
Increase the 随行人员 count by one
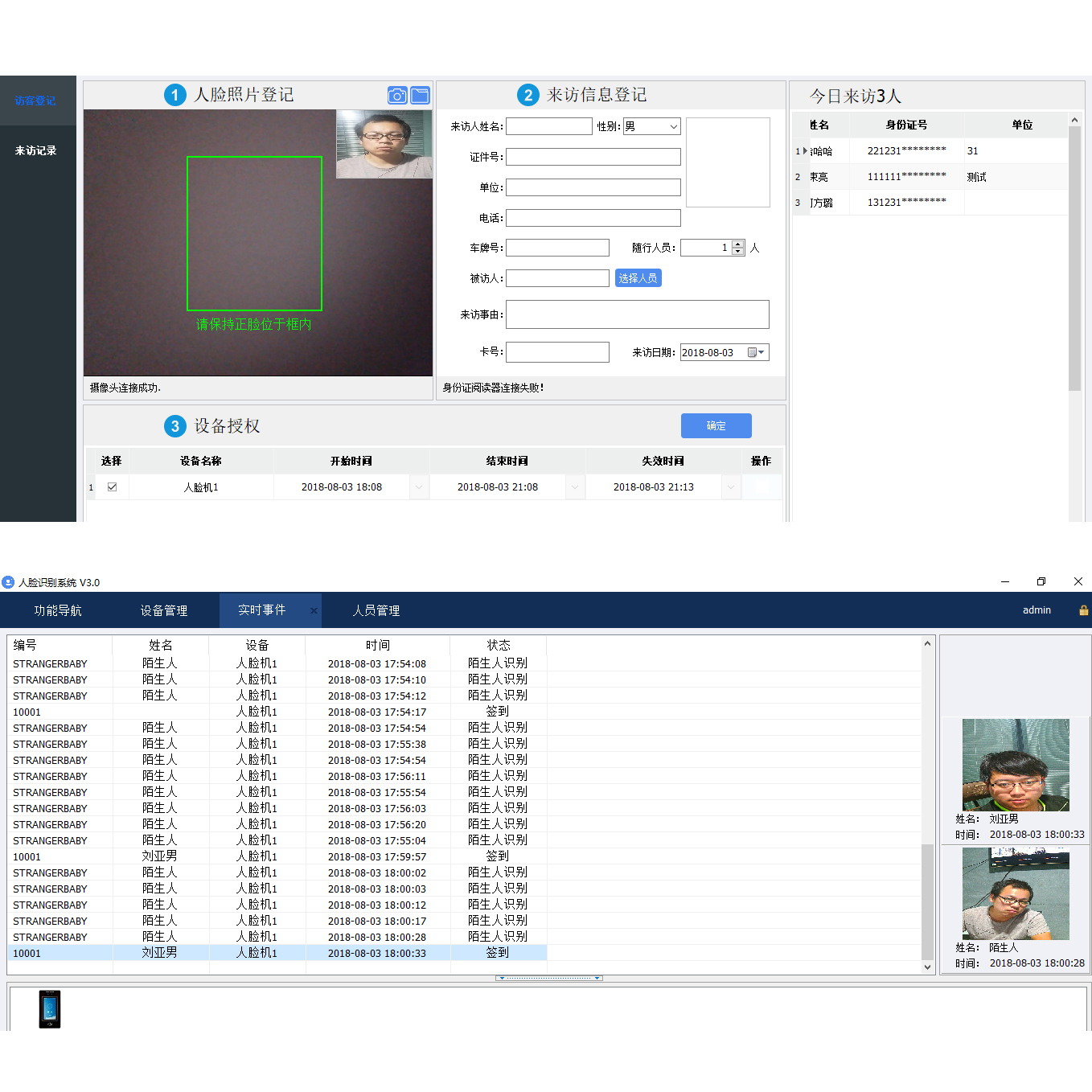tap(738, 244)
